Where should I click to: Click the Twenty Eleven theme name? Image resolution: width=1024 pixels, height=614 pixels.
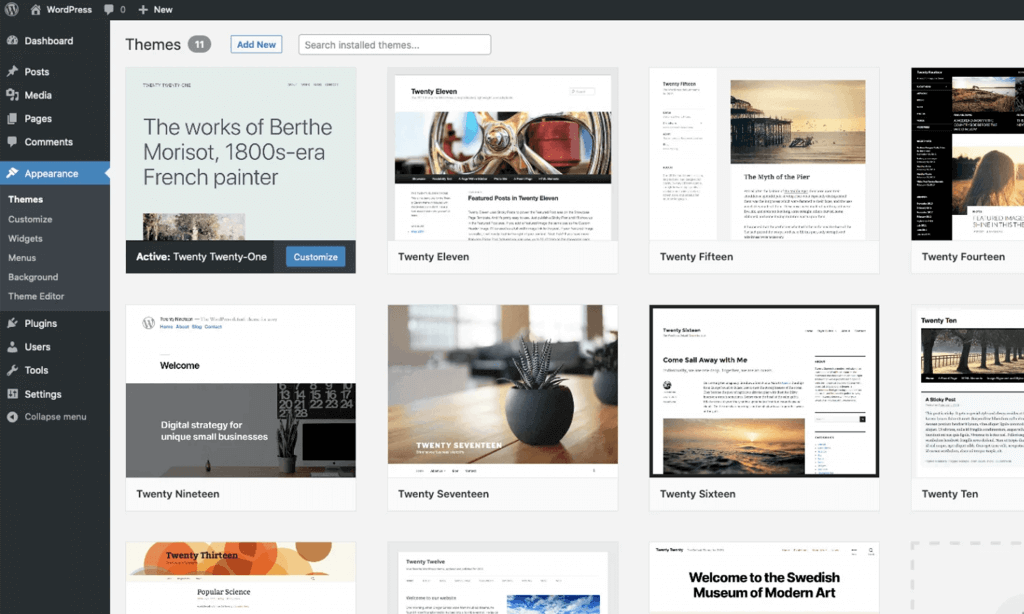coord(434,257)
